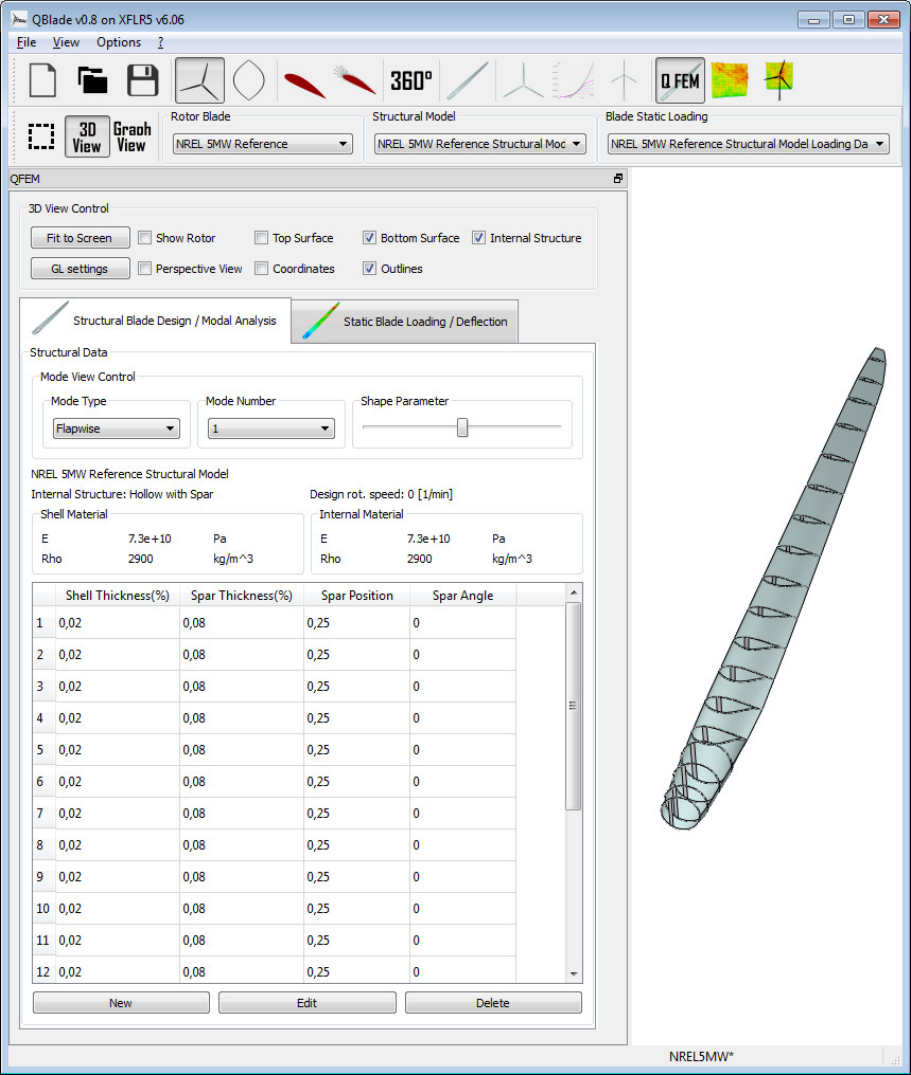
Task: Click the dashed rectangle view icon
Action: (x=41, y=136)
